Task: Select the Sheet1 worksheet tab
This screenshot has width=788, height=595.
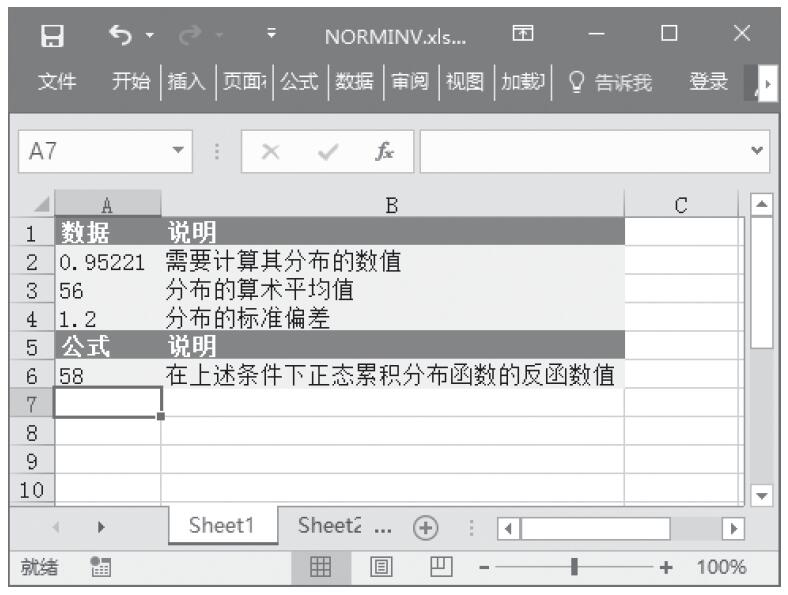Action: coord(221,527)
